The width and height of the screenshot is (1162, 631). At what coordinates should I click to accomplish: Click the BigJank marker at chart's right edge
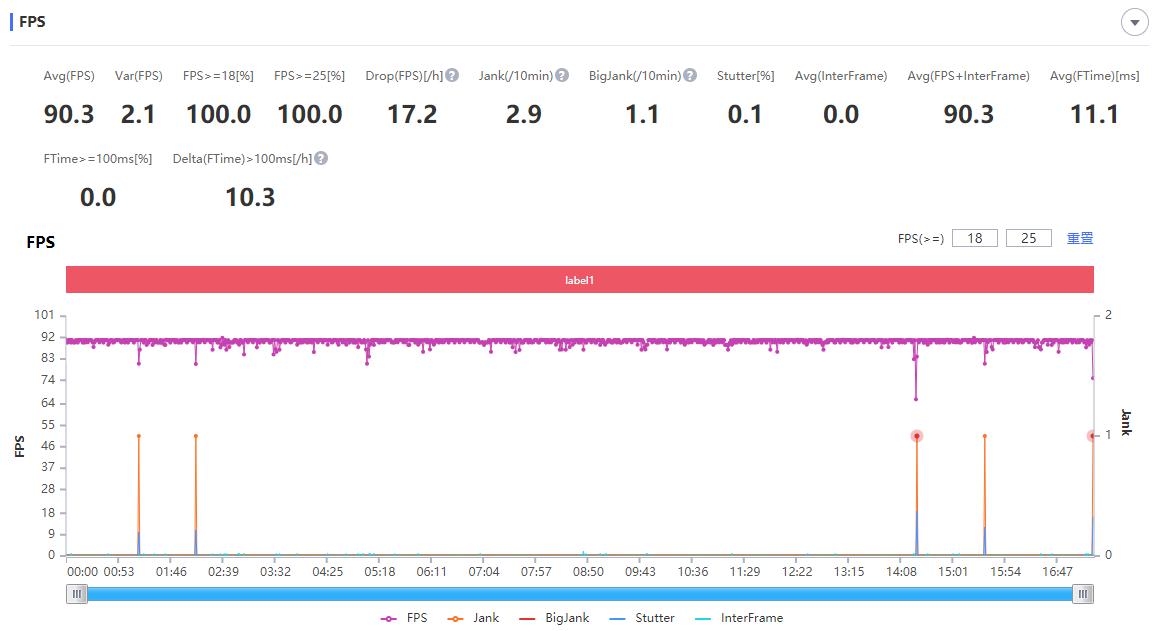coord(1092,436)
